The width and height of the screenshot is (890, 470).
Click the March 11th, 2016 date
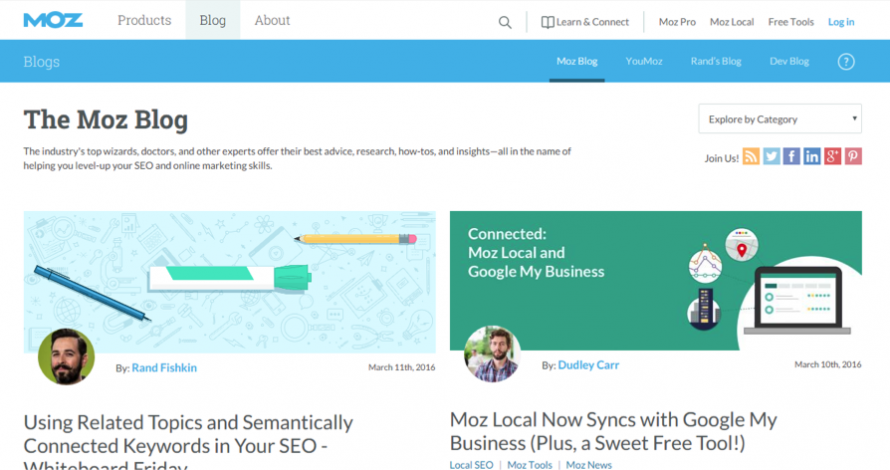tap(402, 367)
